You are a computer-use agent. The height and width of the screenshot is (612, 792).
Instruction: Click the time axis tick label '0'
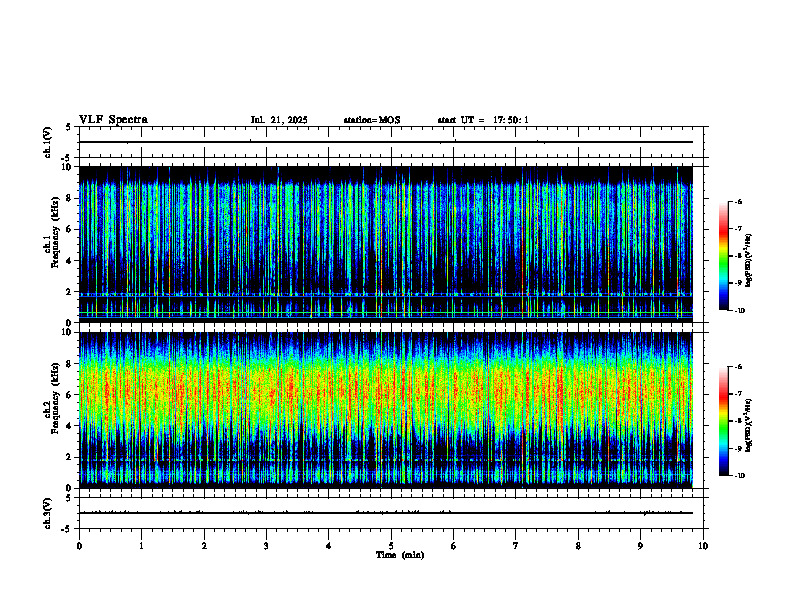pyautogui.click(x=79, y=546)
